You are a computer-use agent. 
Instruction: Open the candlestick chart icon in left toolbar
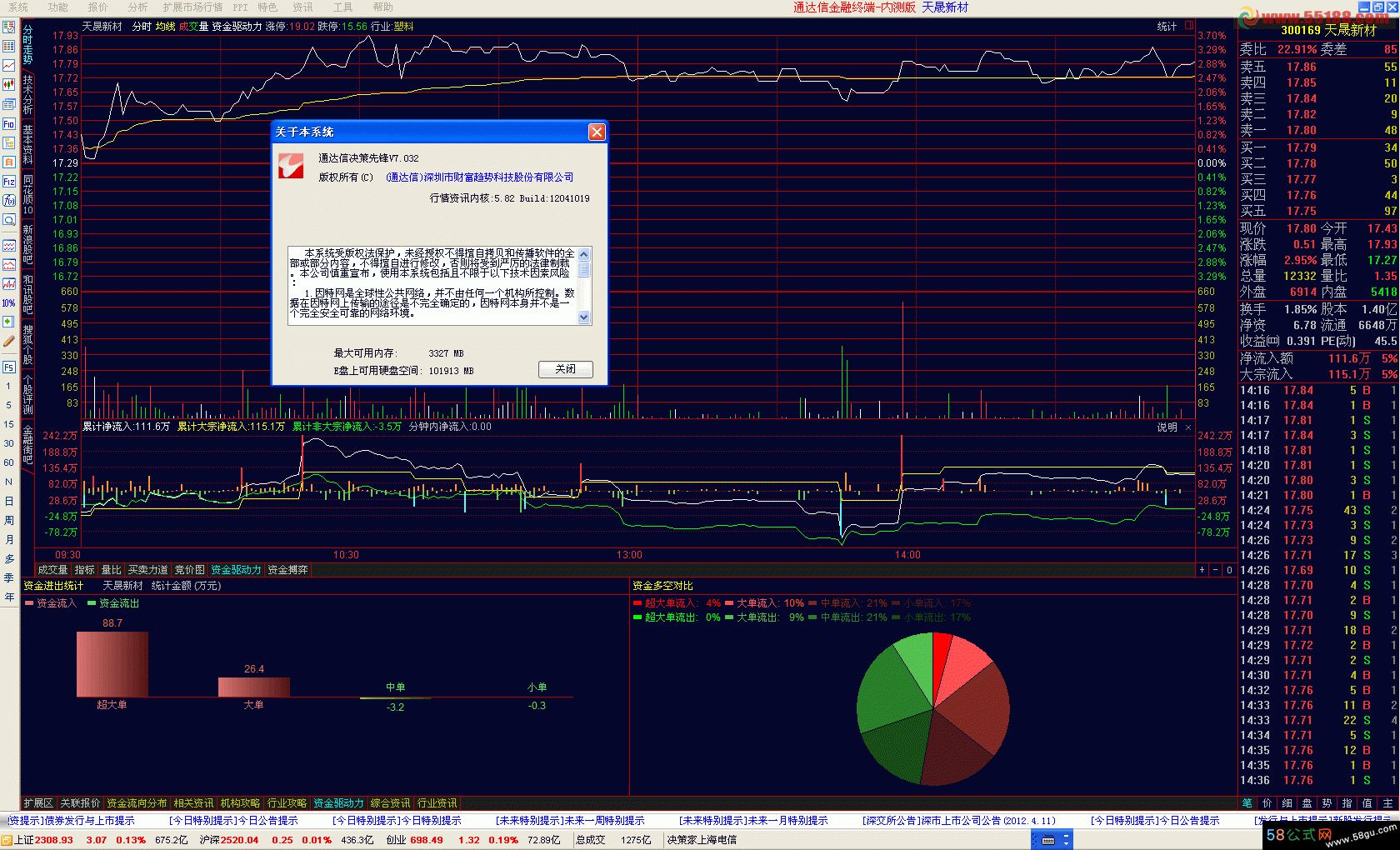[9, 85]
